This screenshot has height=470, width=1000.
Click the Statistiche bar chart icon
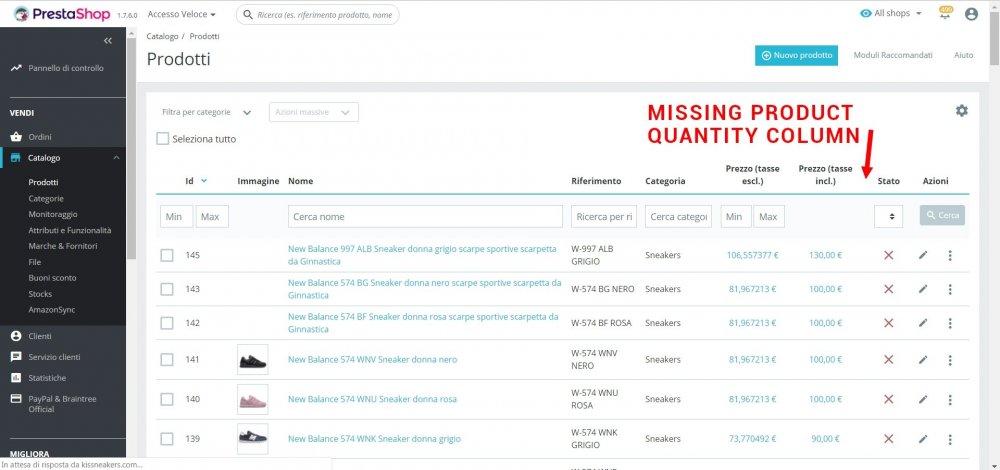16,378
